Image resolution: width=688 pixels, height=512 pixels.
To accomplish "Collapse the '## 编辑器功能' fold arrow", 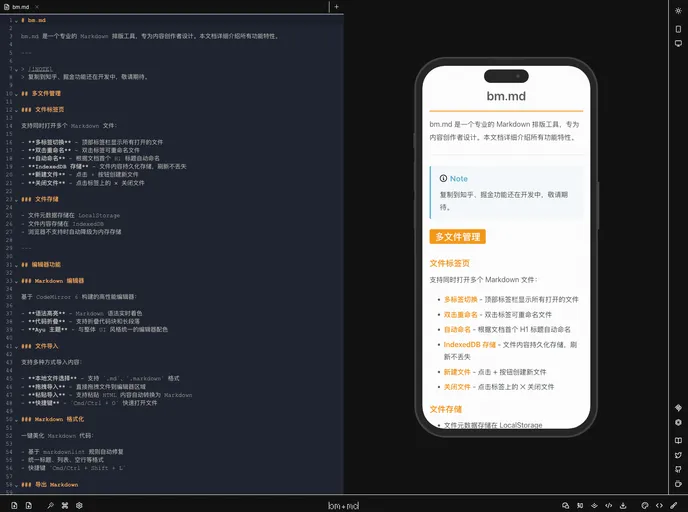I will coord(16,265).
